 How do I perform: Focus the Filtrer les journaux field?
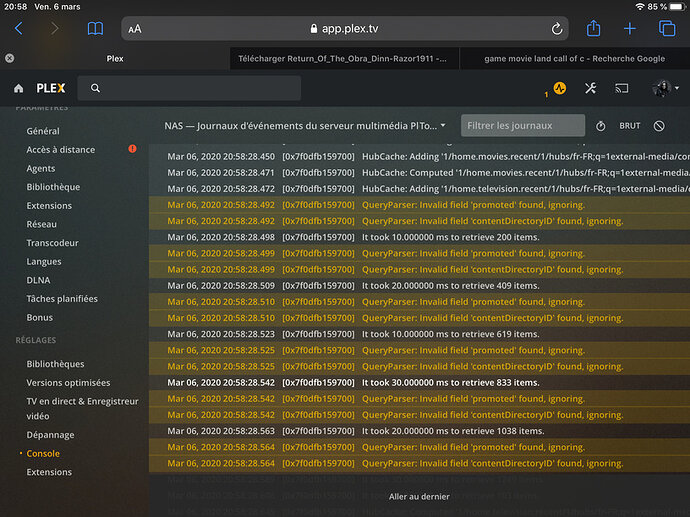point(523,125)
